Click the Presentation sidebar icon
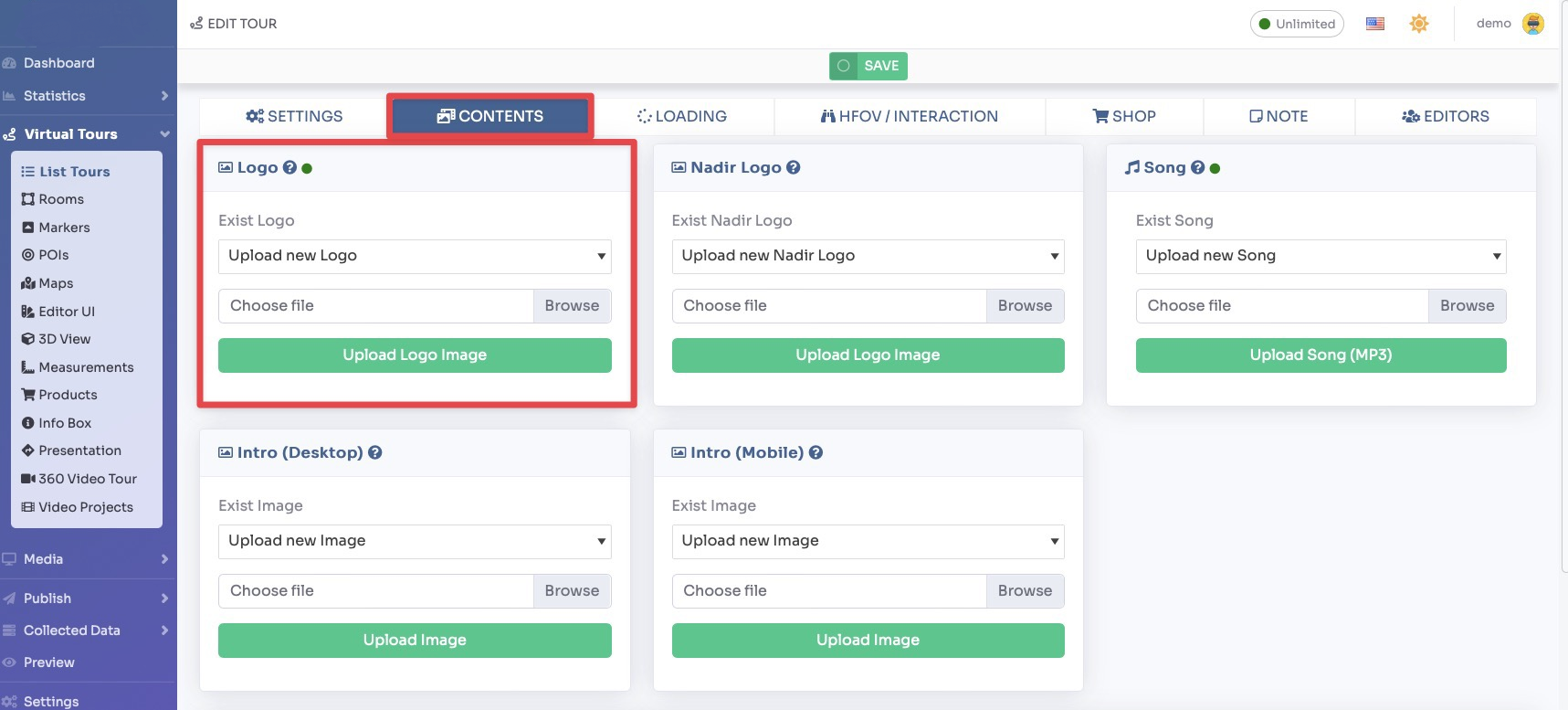 (x=28, y=450)
